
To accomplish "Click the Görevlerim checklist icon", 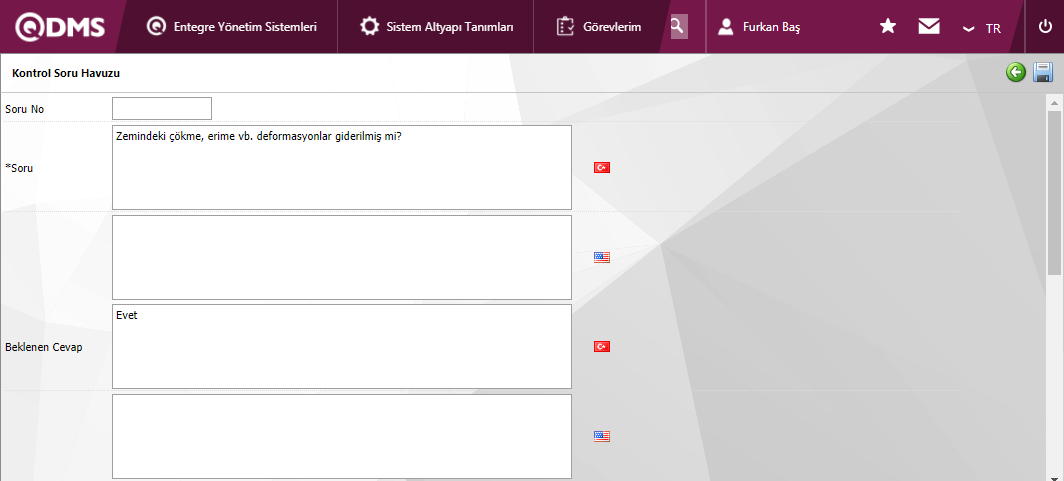I will point(565,27).
